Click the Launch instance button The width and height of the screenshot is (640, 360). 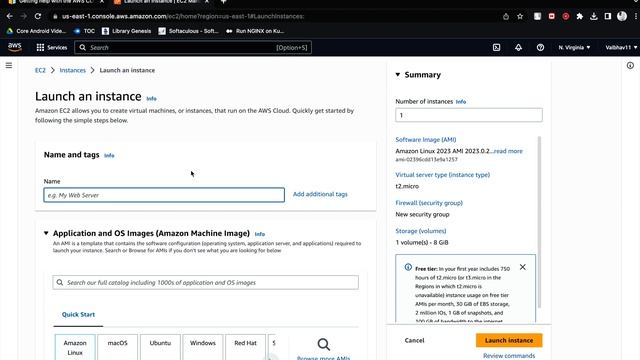pyautogui.click(x=509, y=340)
